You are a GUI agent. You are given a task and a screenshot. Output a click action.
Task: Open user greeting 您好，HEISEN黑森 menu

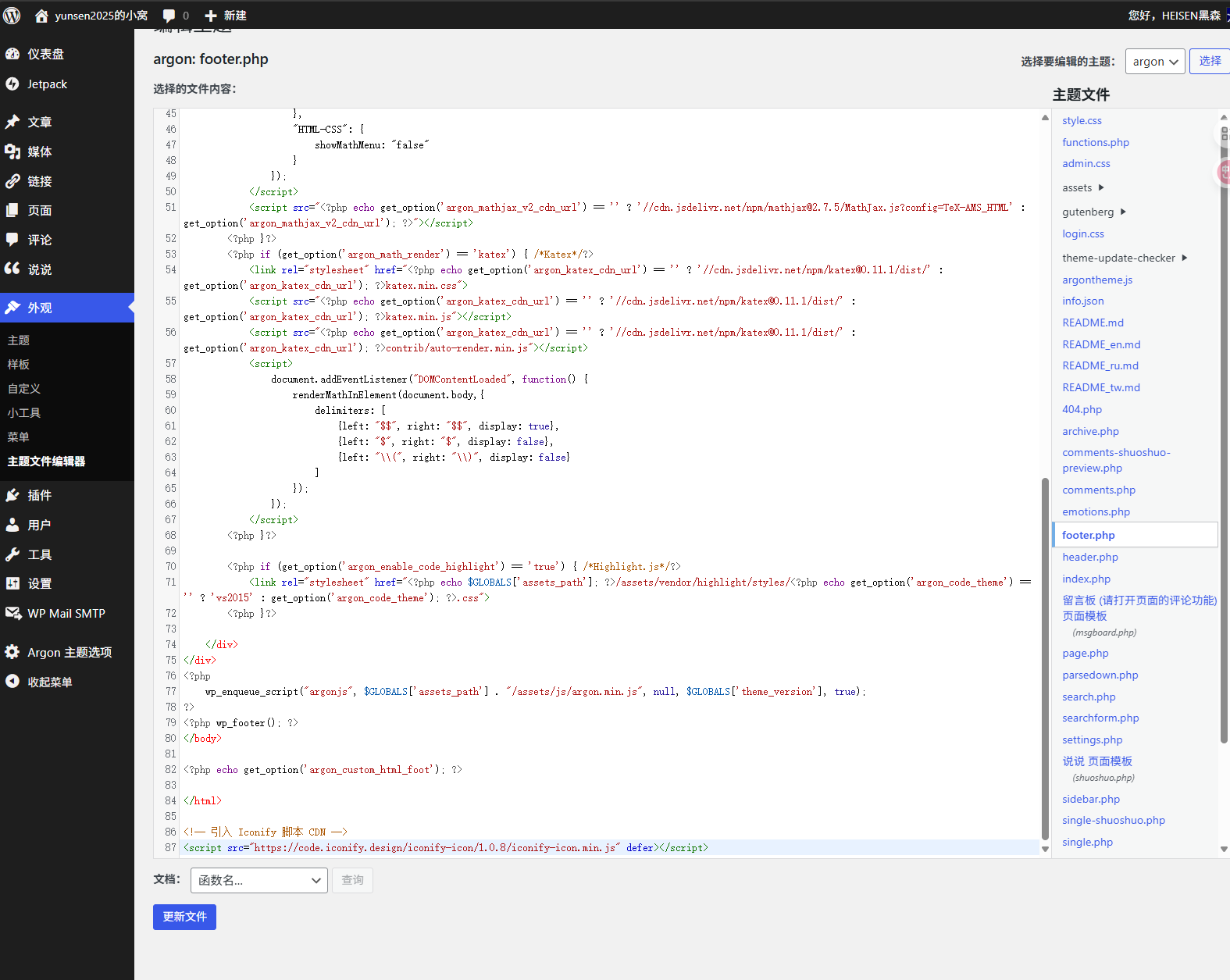point(1174,15)
